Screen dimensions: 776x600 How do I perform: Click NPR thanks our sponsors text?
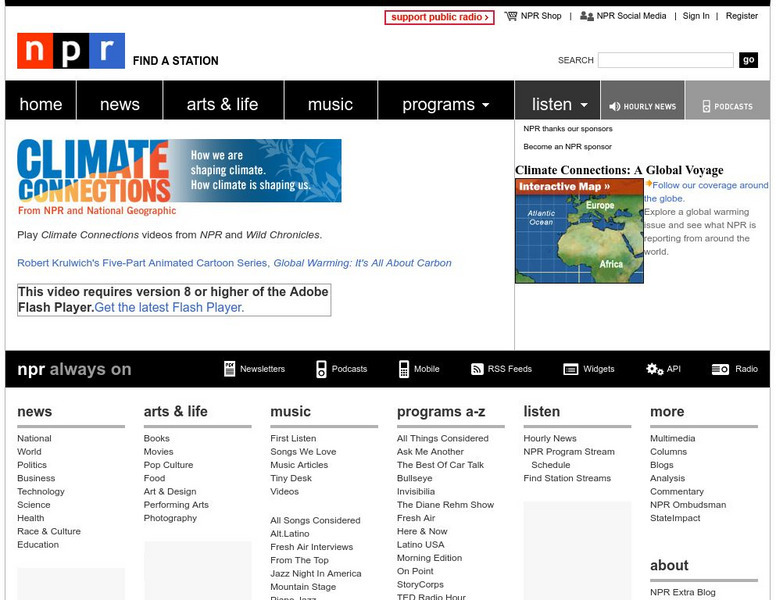(x=568, y=129)
